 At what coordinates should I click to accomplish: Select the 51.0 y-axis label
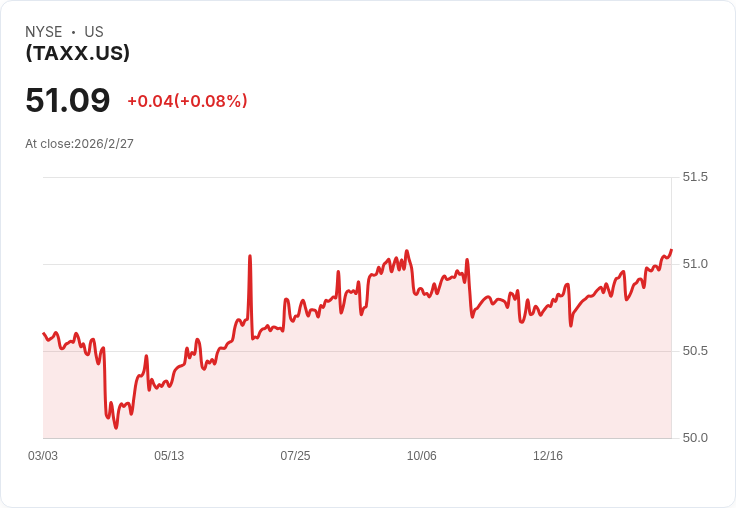tap(695, 264)
